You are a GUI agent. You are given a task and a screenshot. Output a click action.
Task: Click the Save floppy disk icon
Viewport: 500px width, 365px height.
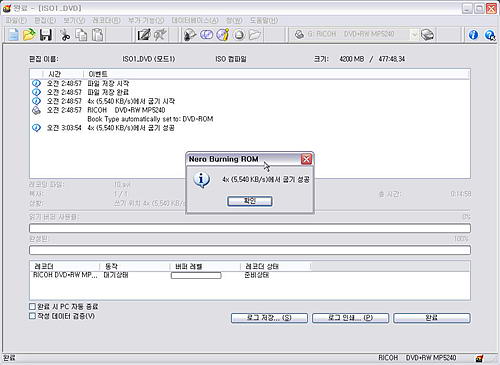pos(46,35)
